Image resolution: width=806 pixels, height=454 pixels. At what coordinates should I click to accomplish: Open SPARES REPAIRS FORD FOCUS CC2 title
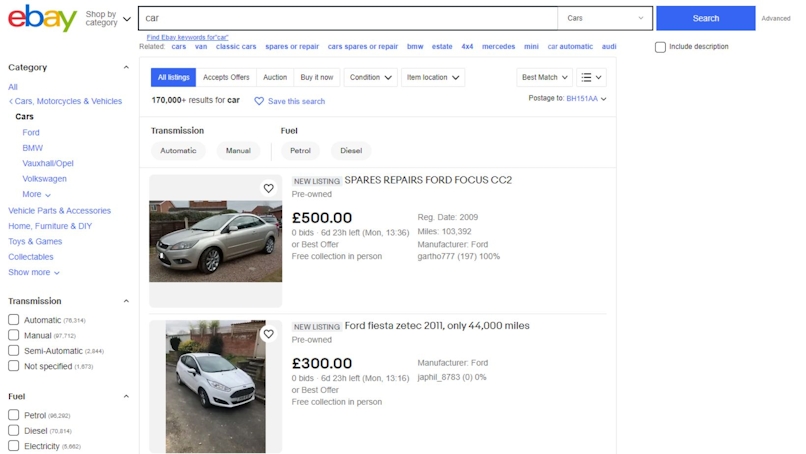pos(428,180)
